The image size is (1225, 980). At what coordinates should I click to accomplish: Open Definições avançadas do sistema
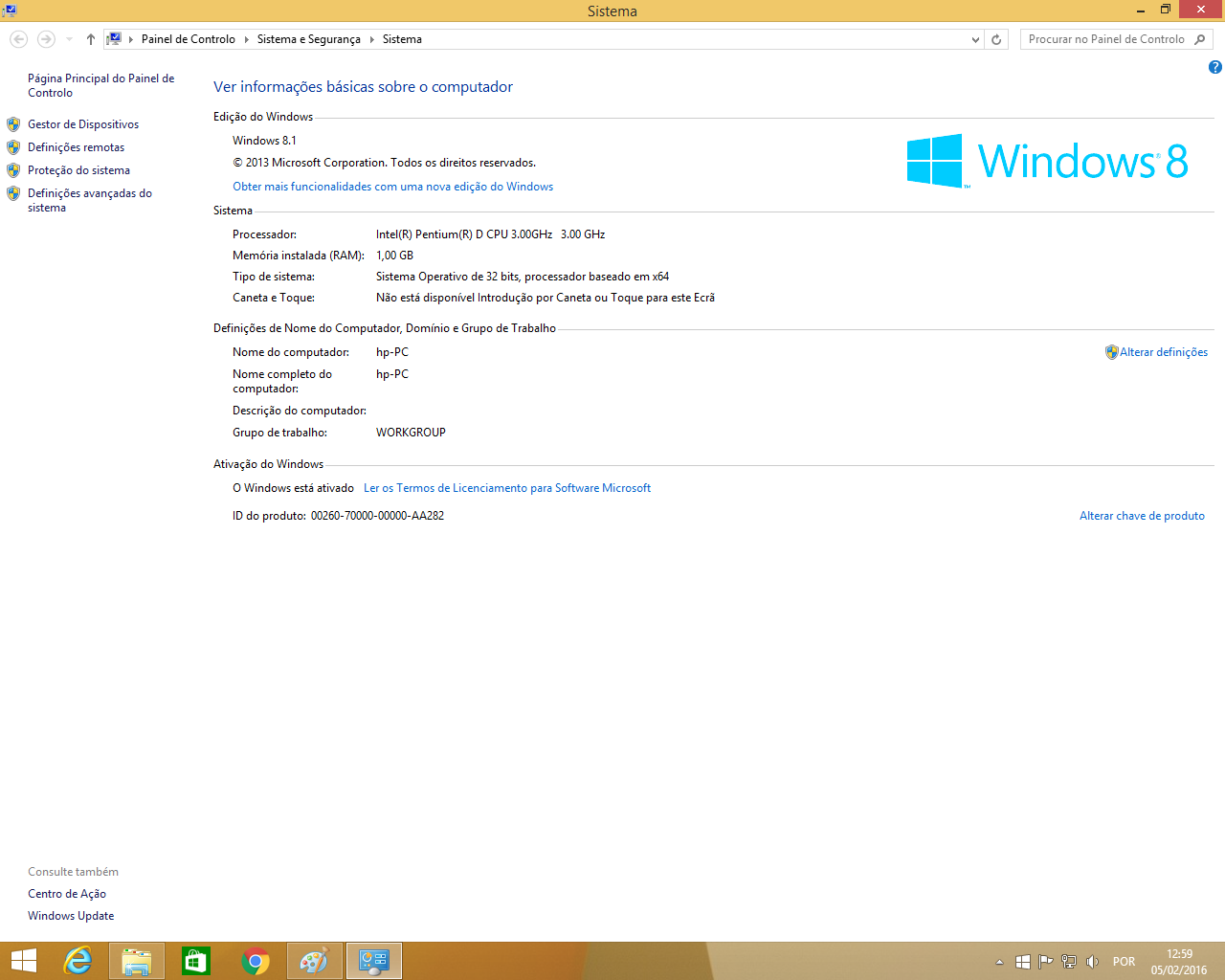(90, 200)
